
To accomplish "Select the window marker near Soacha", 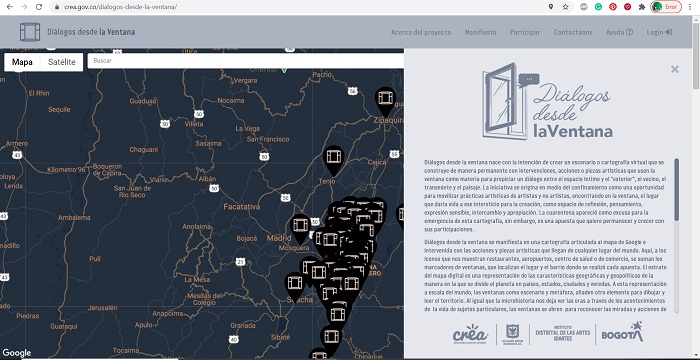I will tap(295, 286).
